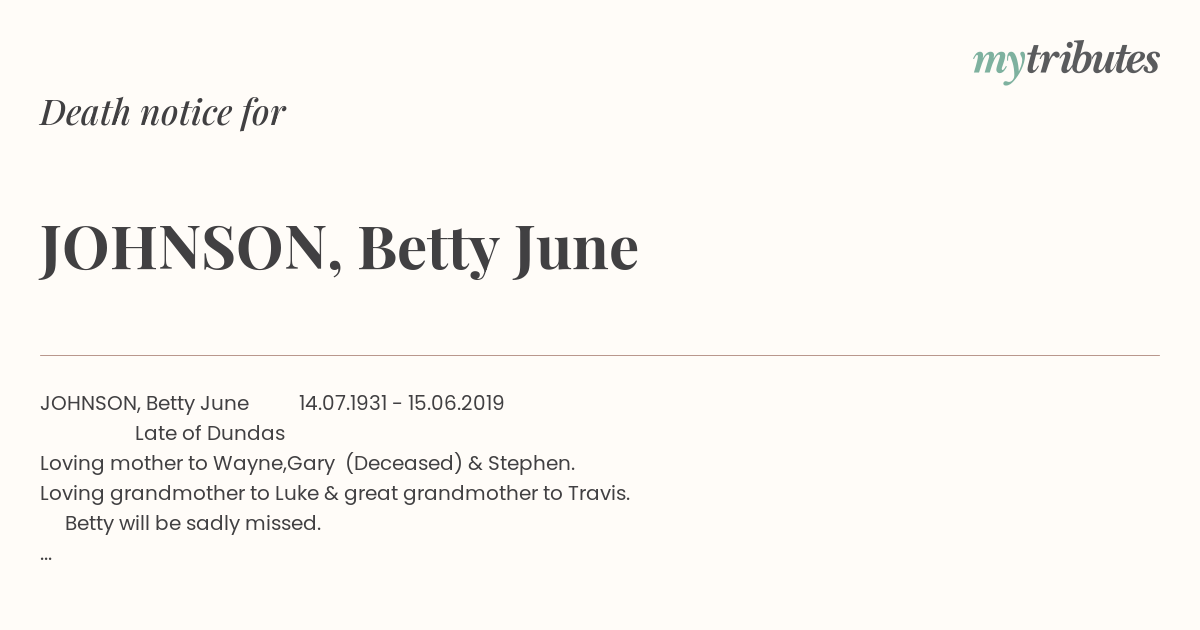
Task: Click the birth date 14.07.1931
Action: (x=343, y=403)
